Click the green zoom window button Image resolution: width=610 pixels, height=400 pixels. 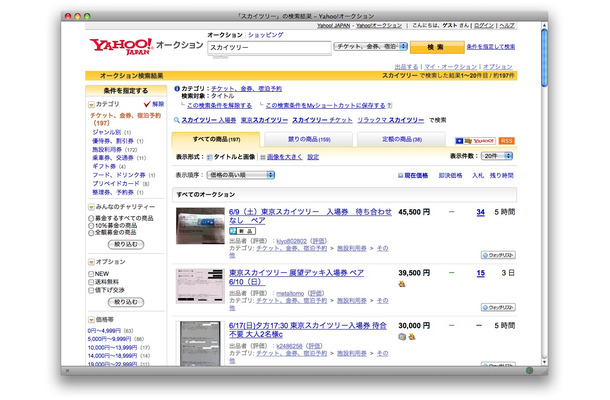87,16
